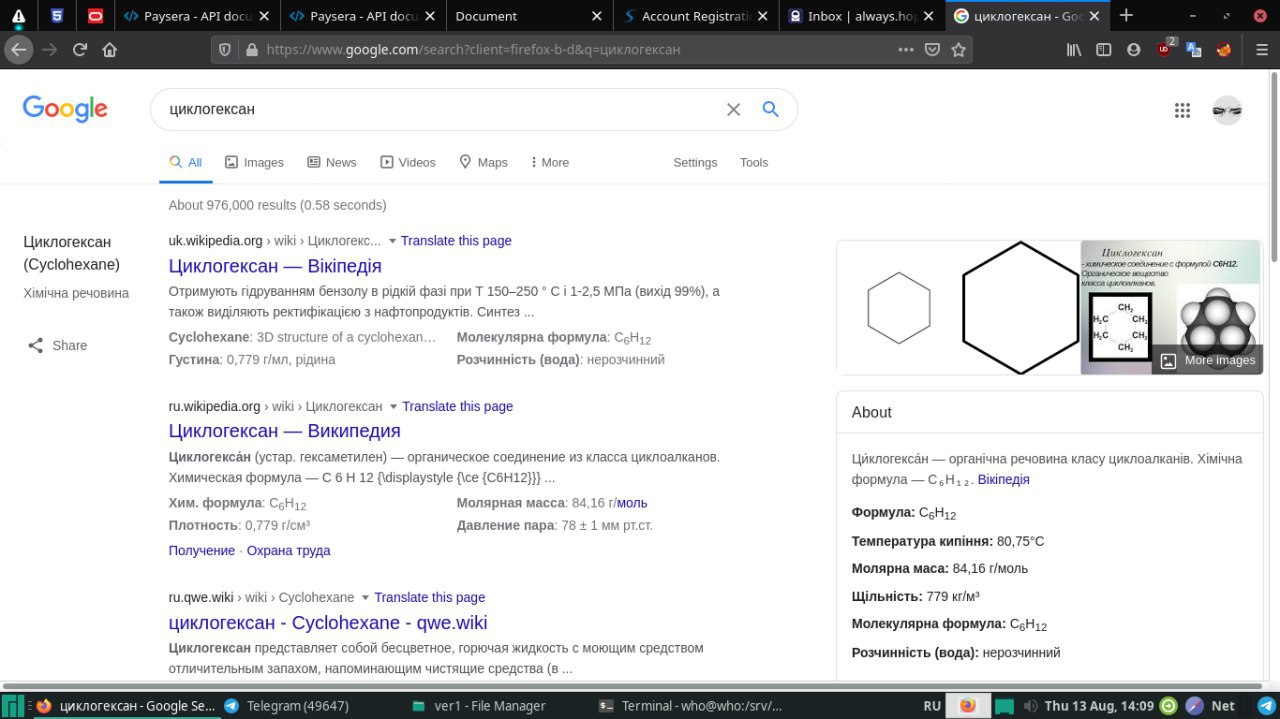The width and height of the screenshot is (1280, 719).
Task: Open the shield tracking protection icon
Action: click(225, 50)
